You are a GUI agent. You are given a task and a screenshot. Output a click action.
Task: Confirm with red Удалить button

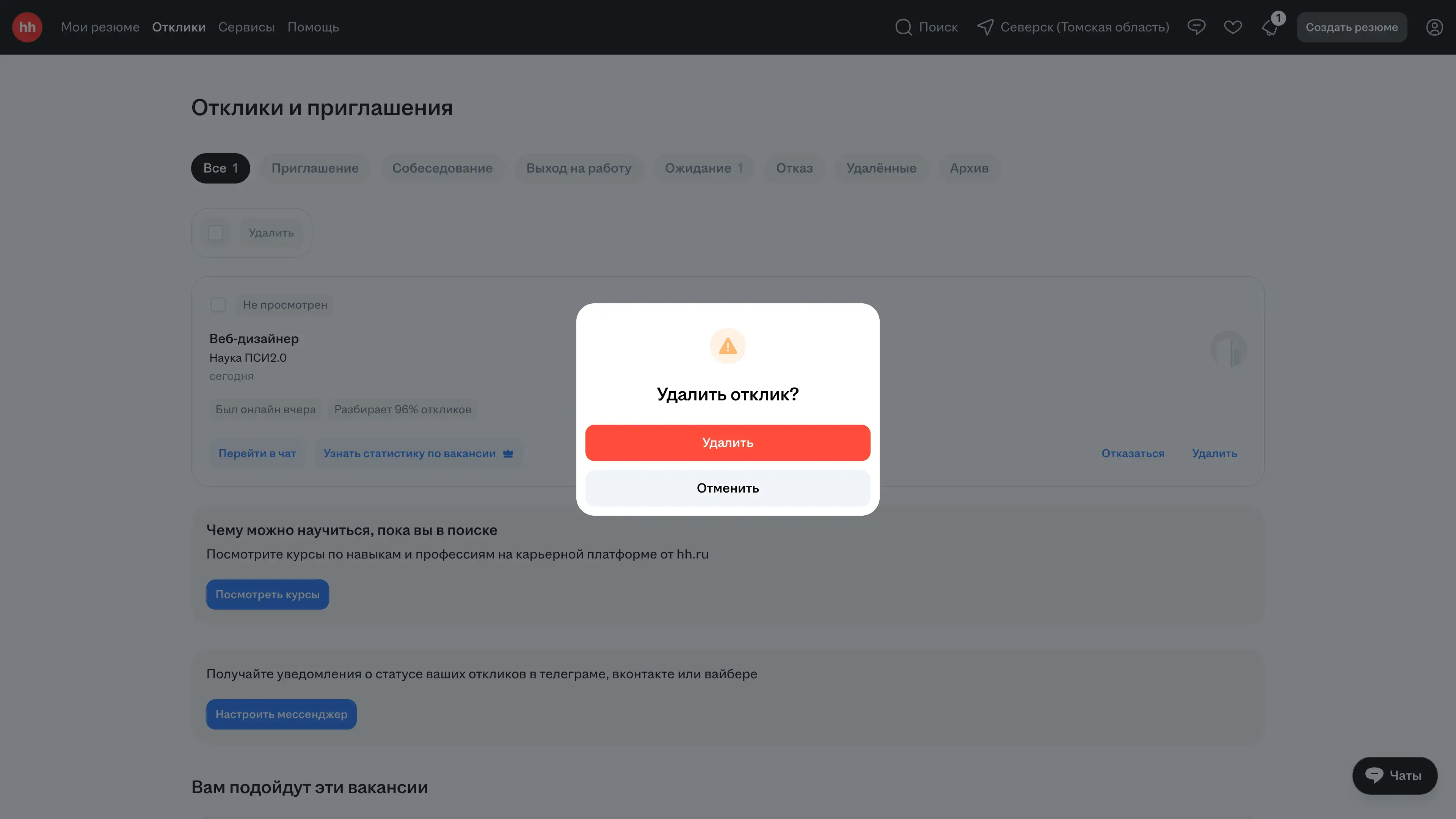click(728, 442)
